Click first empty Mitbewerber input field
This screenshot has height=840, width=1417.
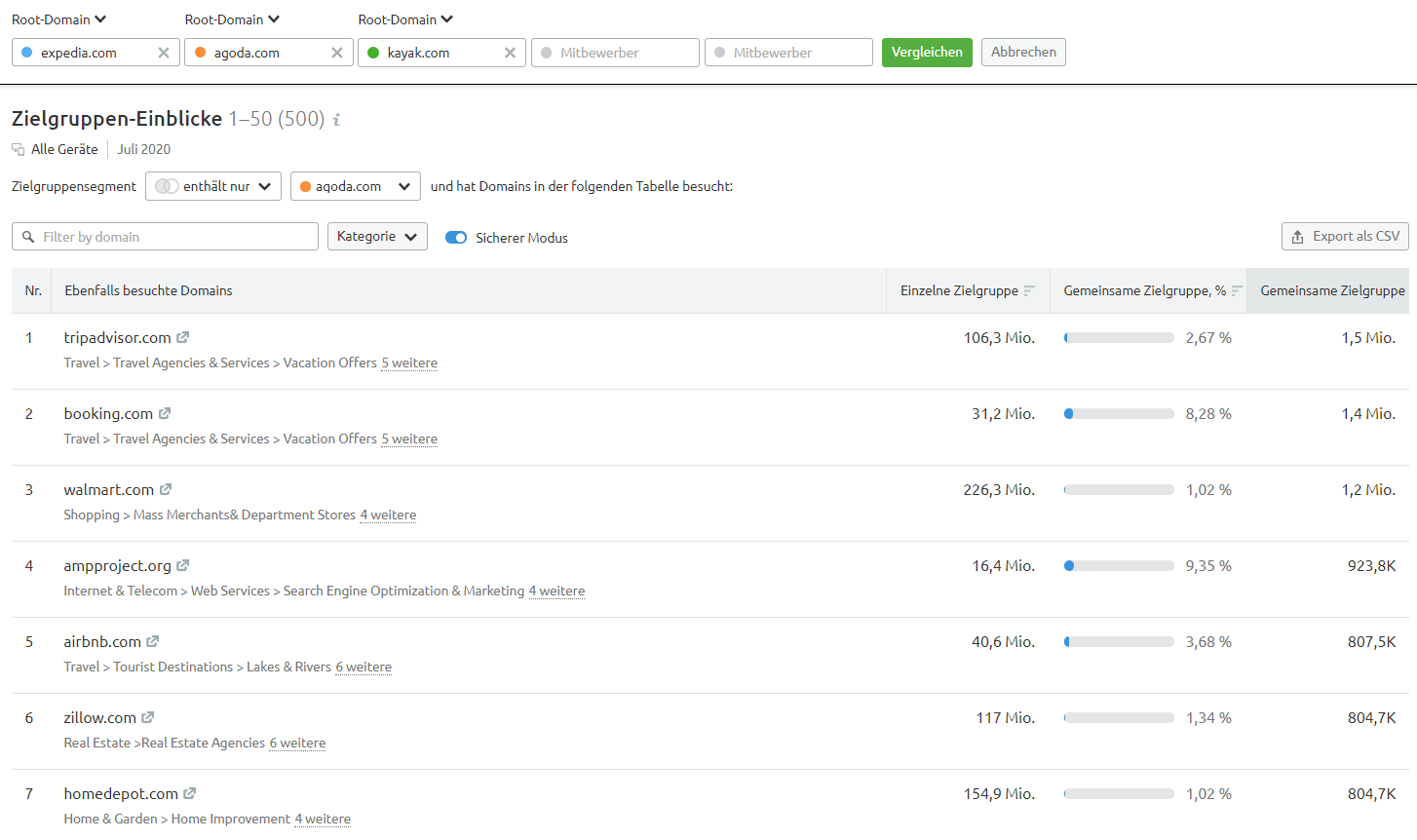point(615,53)
